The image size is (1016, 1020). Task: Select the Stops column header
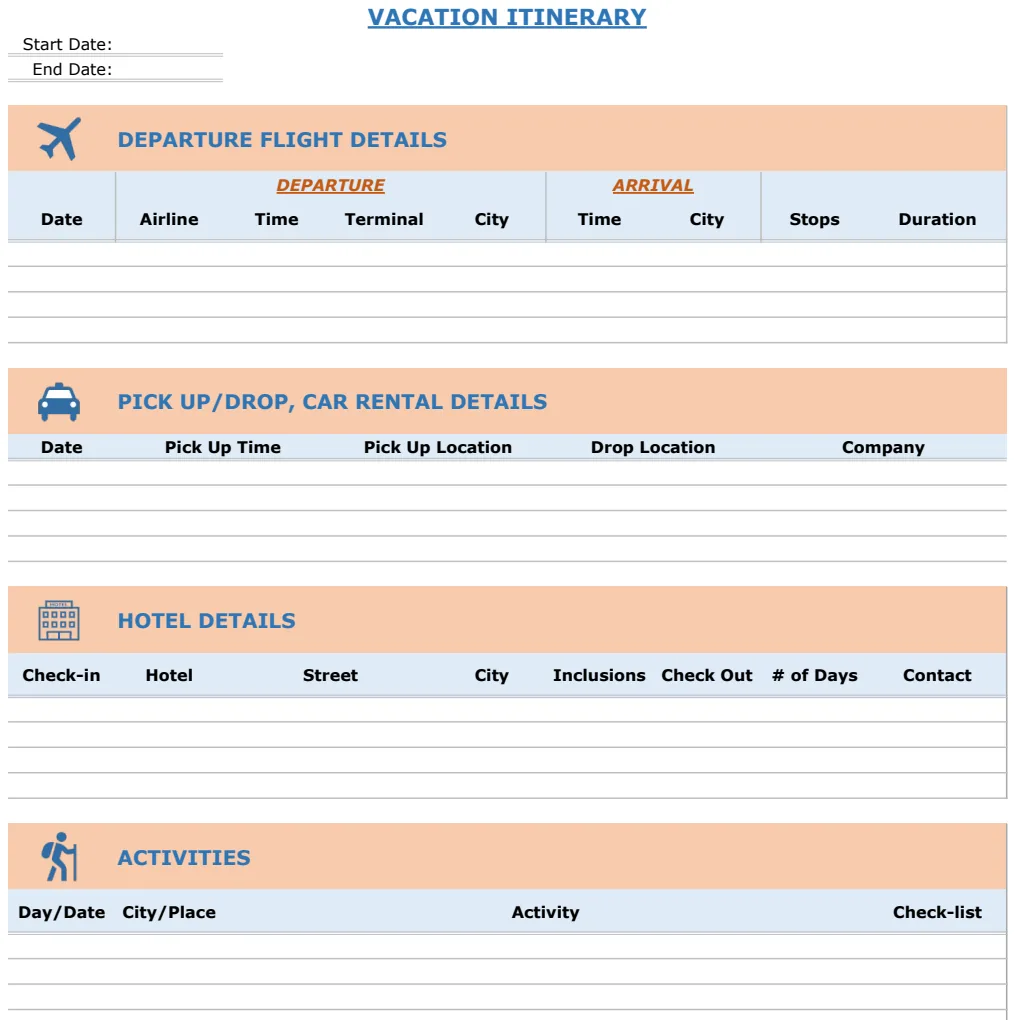pos(814,219)
